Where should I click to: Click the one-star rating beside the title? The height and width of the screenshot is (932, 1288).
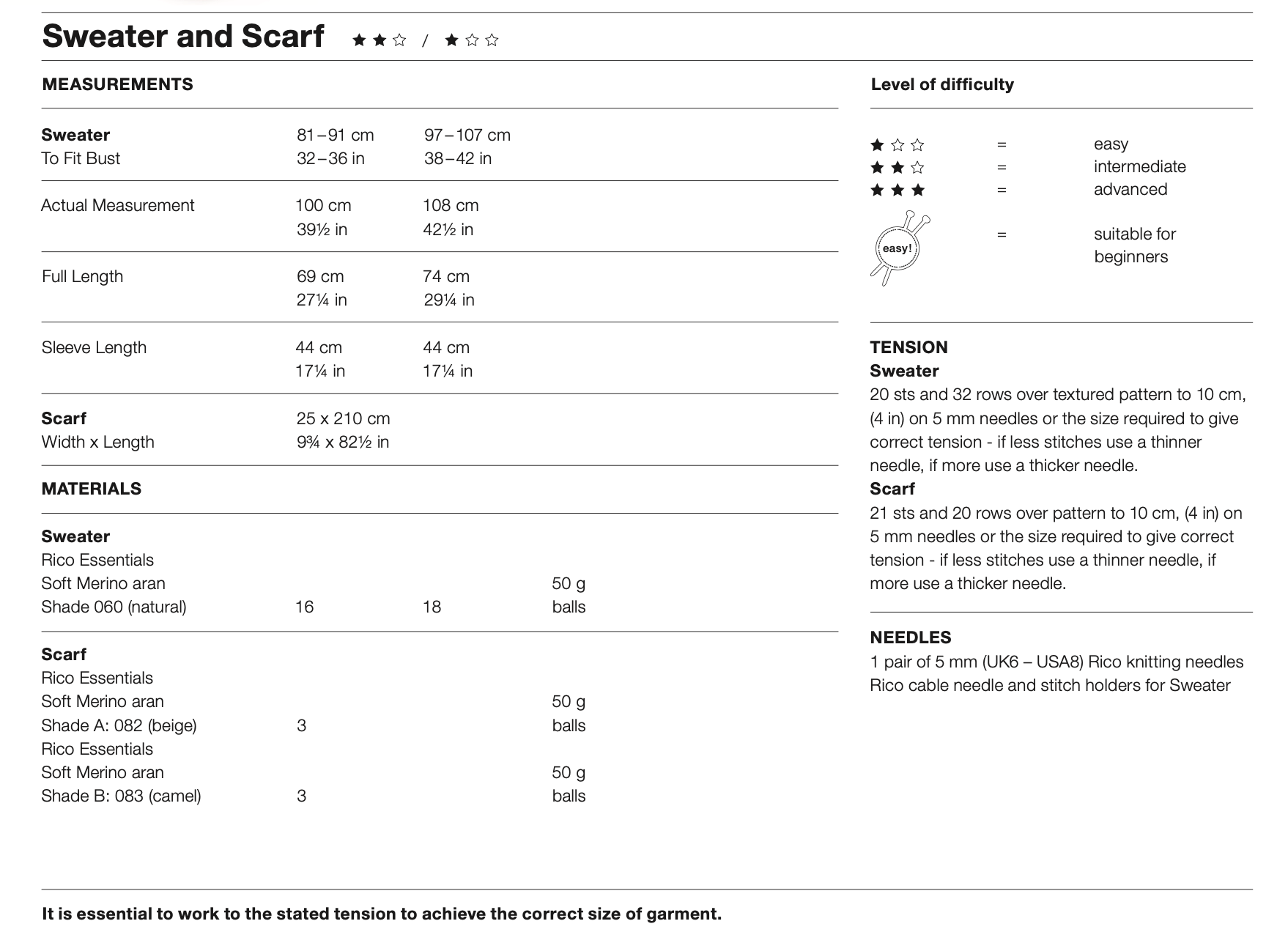[471, 40]
